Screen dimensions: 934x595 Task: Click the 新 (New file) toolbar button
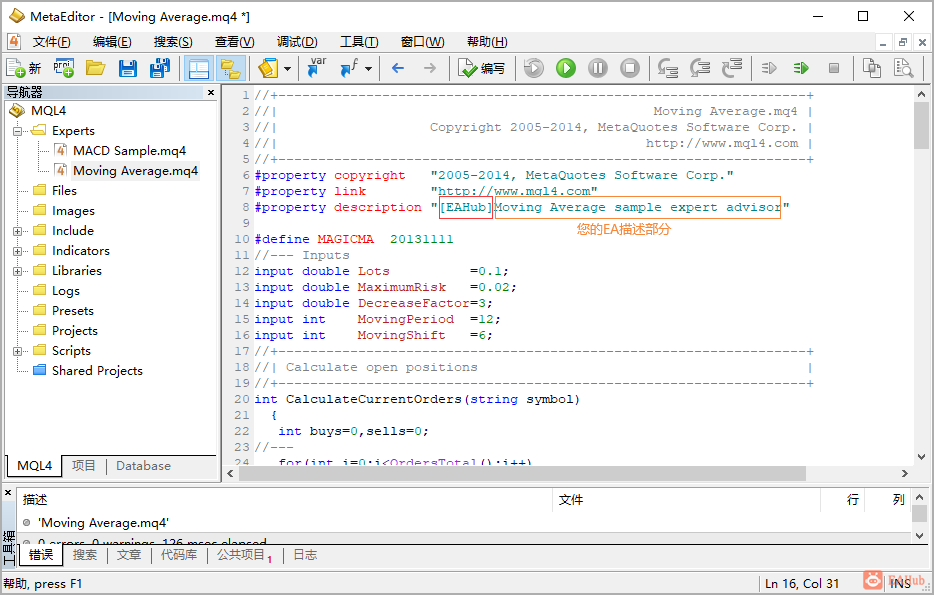(x=24, y=68)
